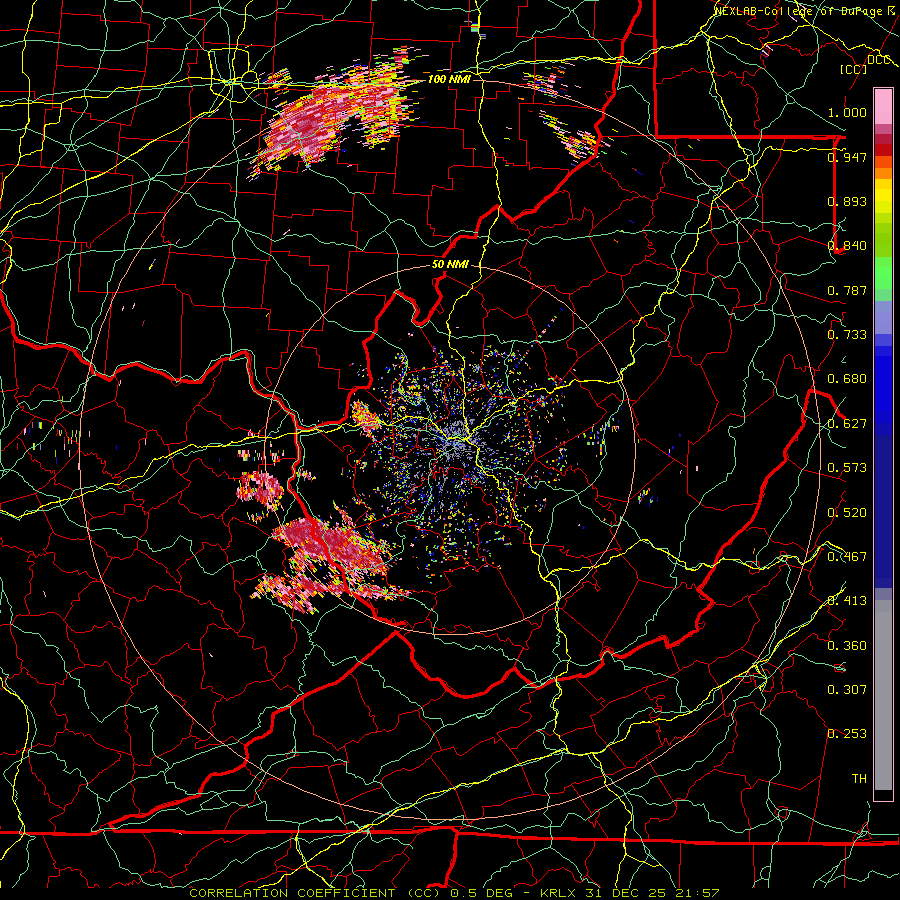Click the 1.000 value on color scale
Screen dimensions: 900x900
pos(847,112)
